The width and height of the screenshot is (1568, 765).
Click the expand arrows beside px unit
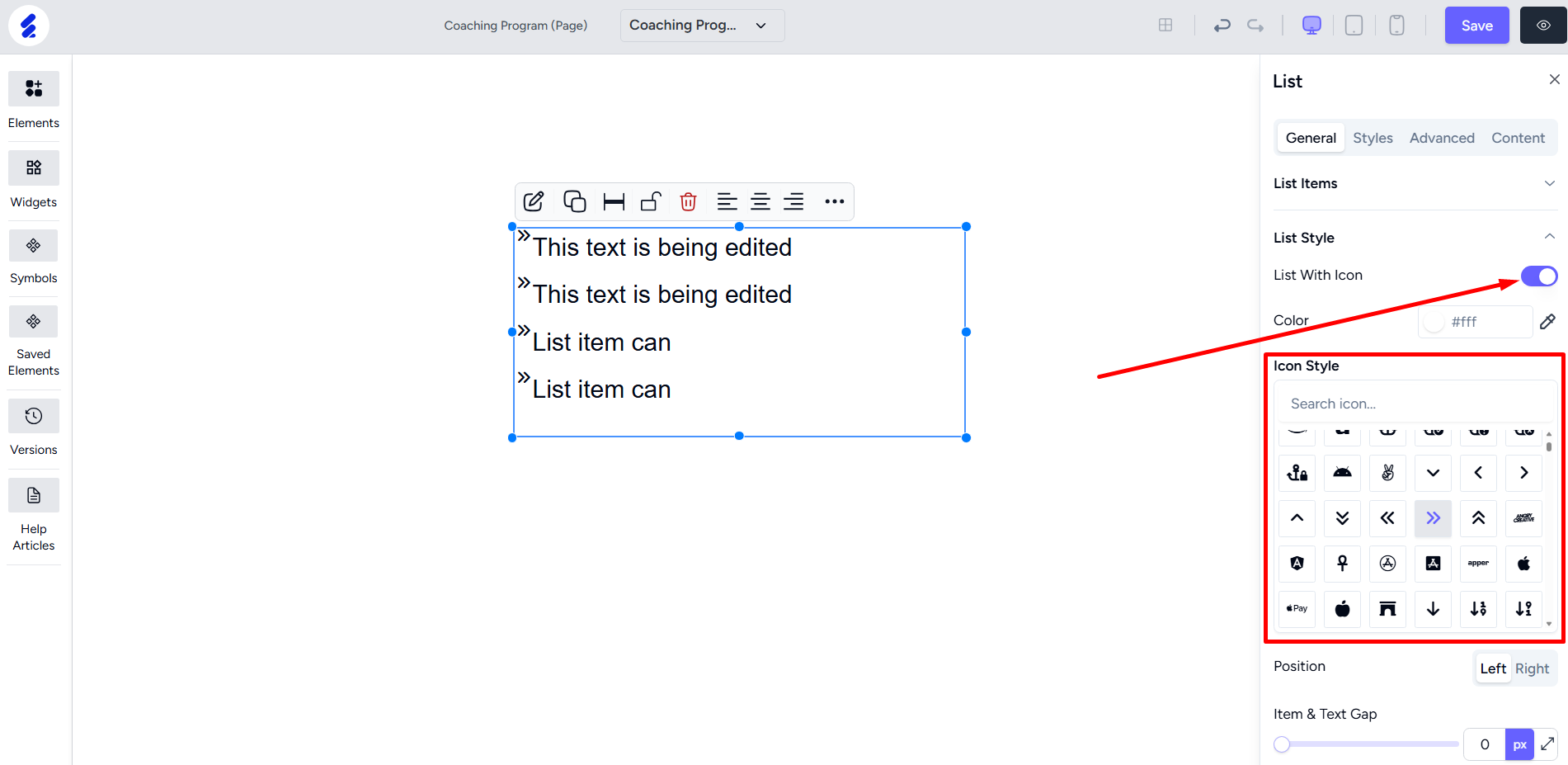(x=1547, y=744)
